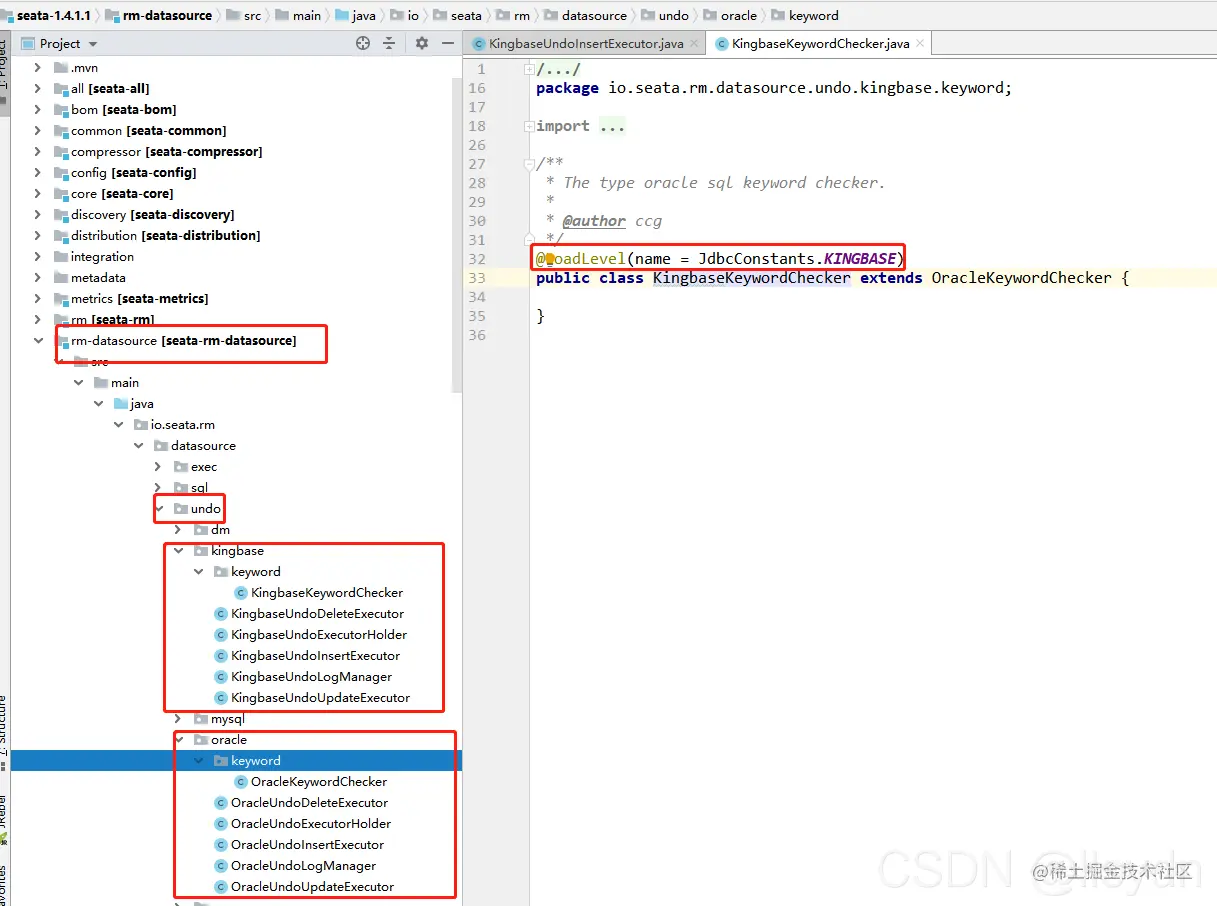Select compressor [seata-compressor] module

[166, 152]
